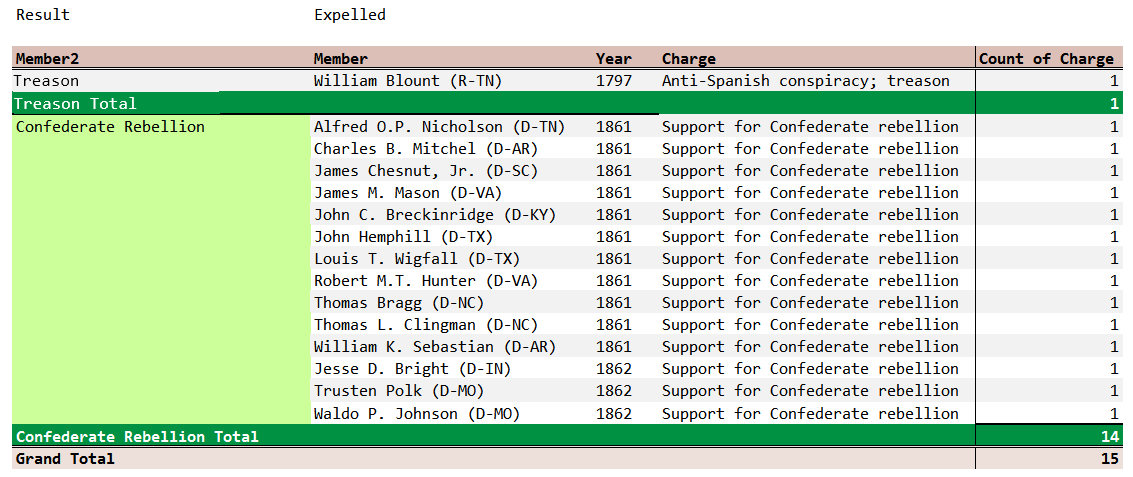Select the Charge column header

point(689,59)
